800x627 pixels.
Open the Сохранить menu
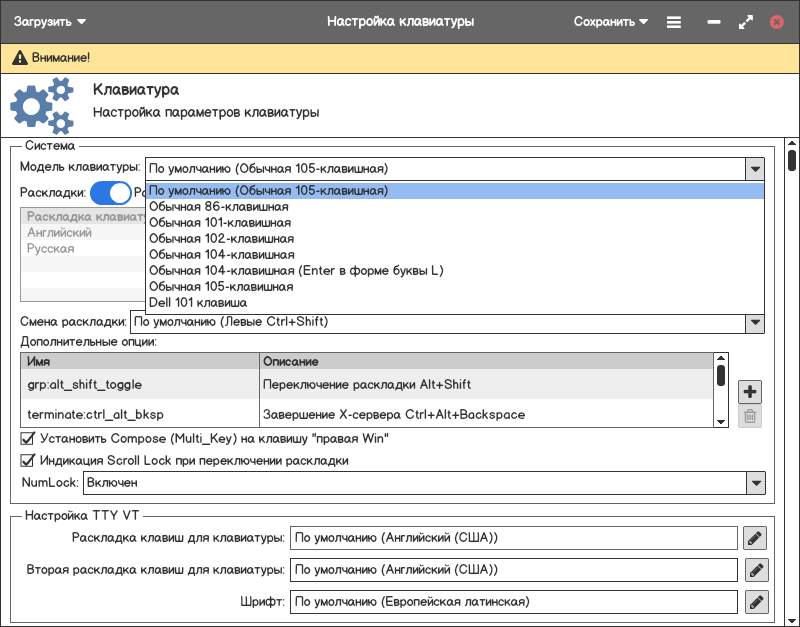point(610,21)
